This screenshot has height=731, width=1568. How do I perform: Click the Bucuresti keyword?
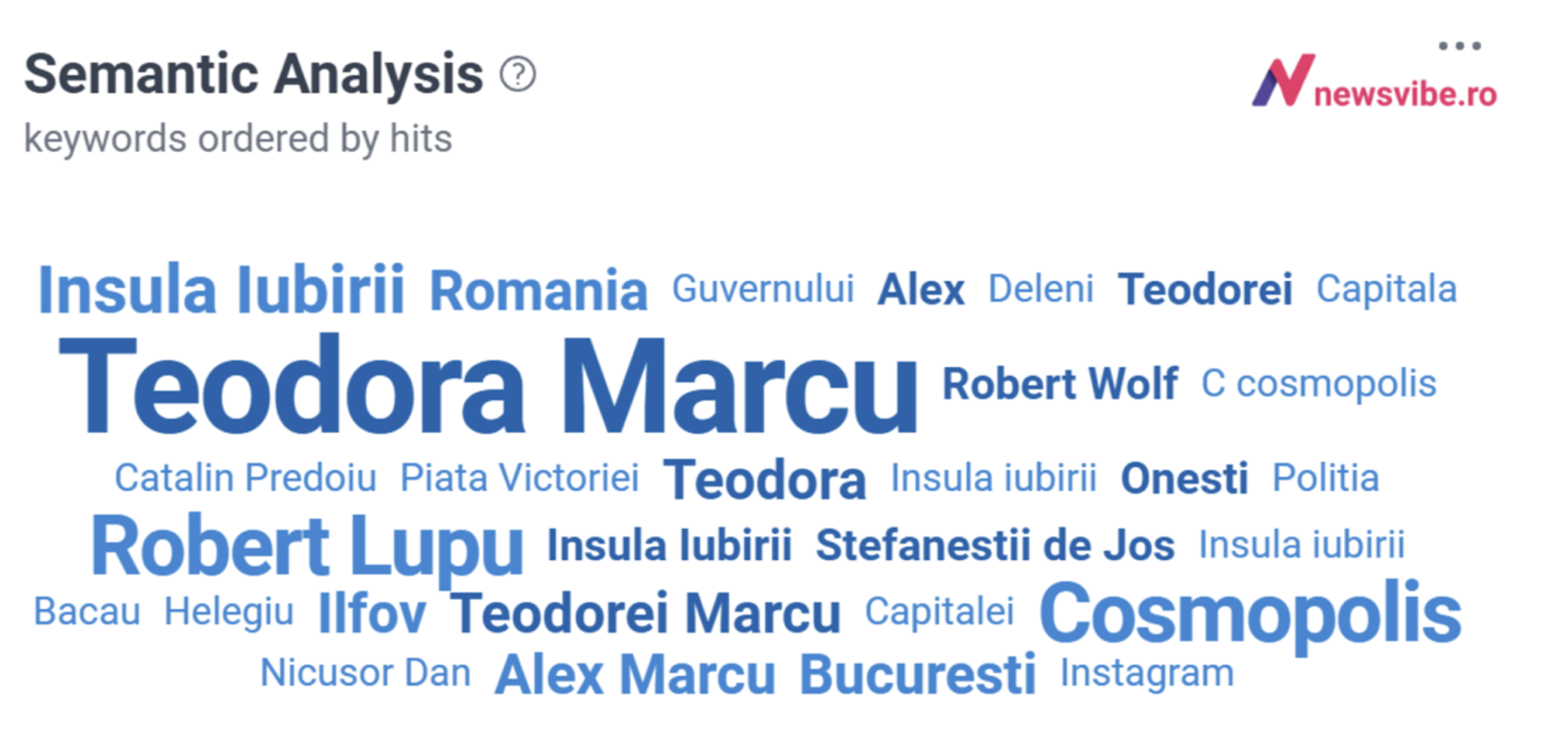(x=917, y=675)
